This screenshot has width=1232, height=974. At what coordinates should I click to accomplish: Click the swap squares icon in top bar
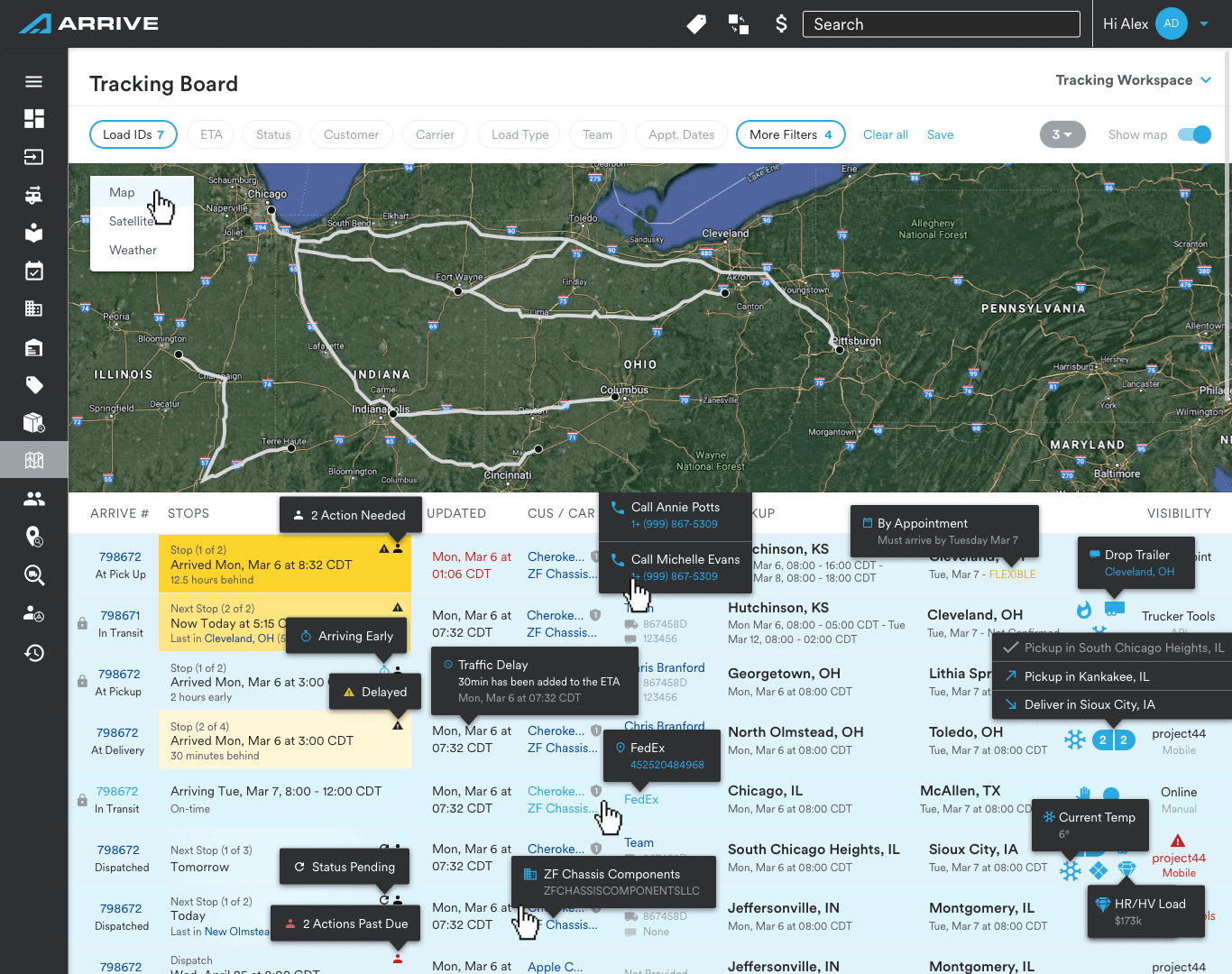(739, 24)
